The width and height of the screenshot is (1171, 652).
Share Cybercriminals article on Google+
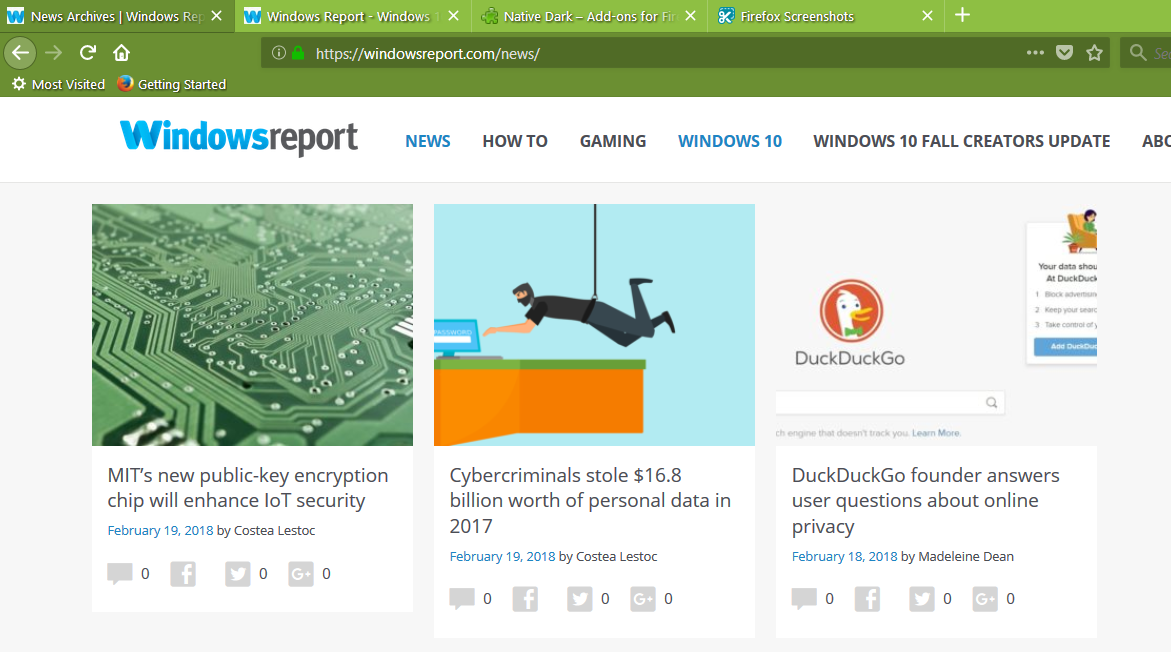pyautogui.click(x=643, y=599)
